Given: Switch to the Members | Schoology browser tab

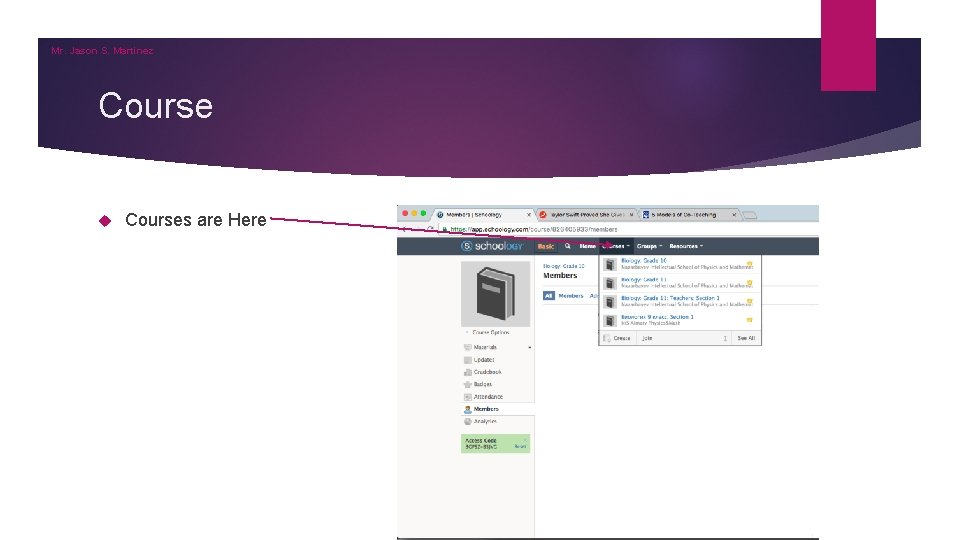Looking at the screenshot, I should [x=484, y=215].
